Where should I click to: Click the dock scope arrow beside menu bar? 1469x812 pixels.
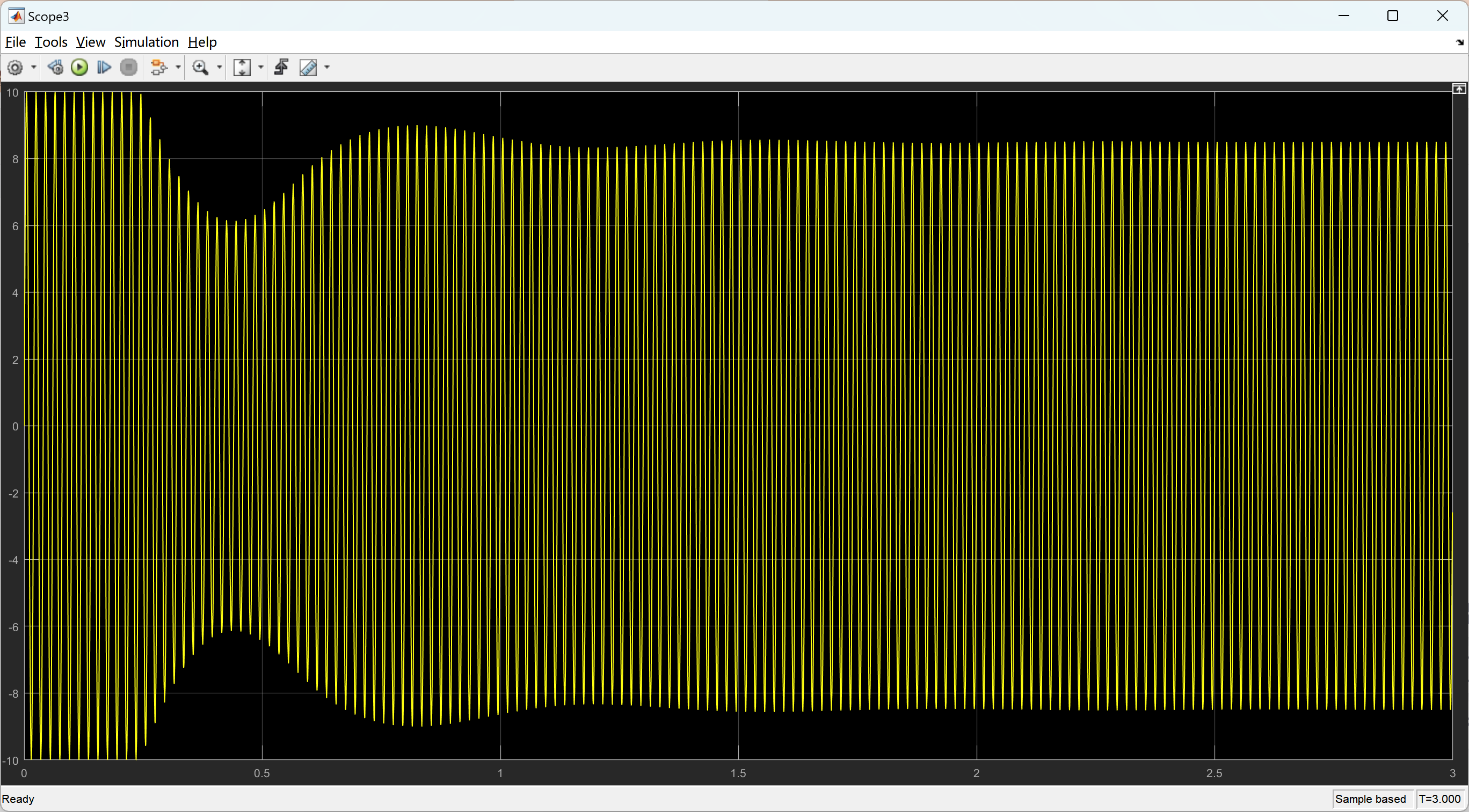pos(1460,42)
